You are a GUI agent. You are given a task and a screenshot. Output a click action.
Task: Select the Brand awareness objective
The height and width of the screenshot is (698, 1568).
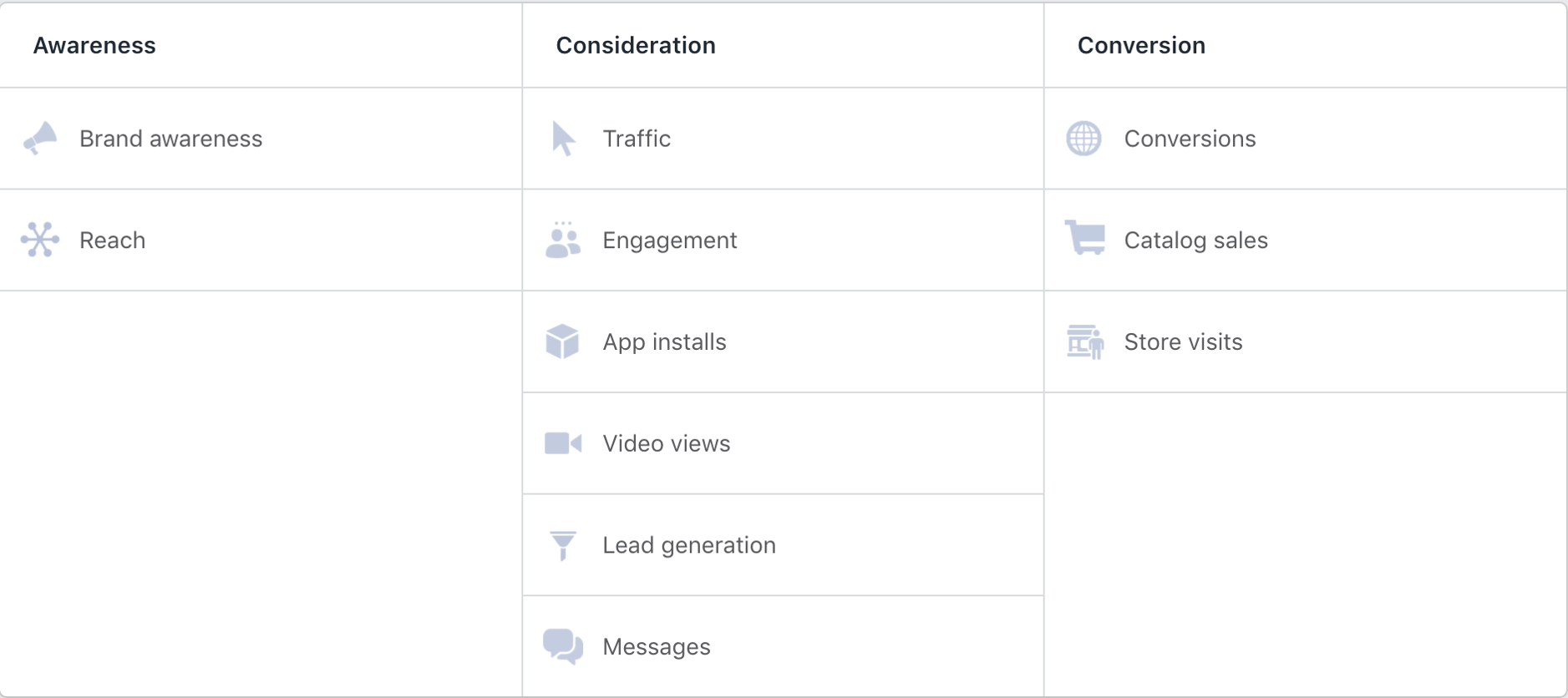point(261,139)
